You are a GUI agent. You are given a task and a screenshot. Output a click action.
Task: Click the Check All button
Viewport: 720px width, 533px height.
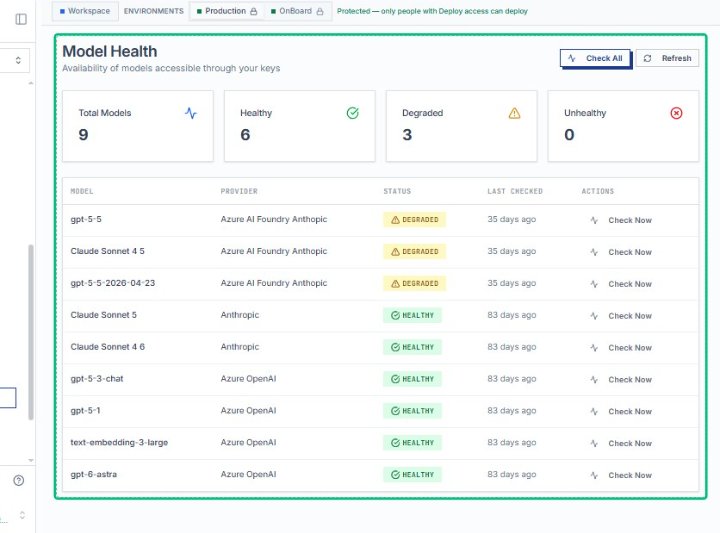coord(595,58)
